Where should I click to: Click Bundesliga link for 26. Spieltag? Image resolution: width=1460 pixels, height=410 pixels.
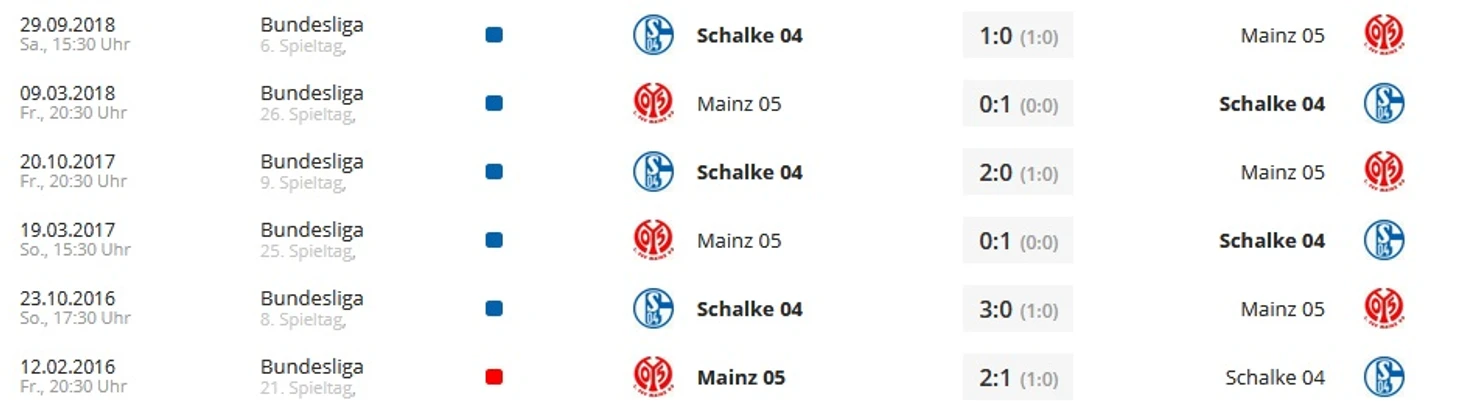(312, 93)
